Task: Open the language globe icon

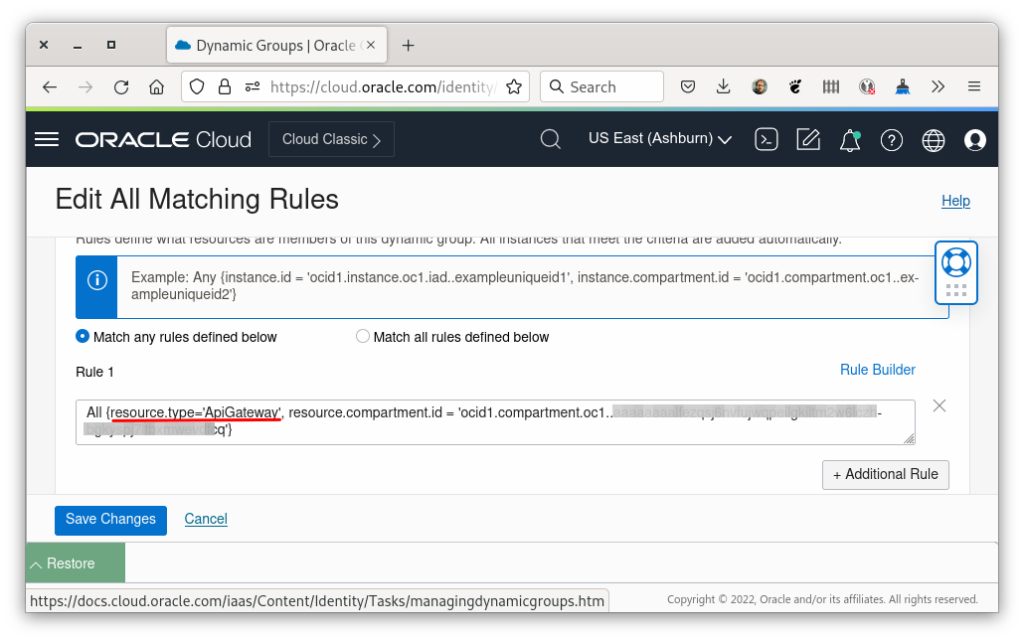Action: [933, 139]
